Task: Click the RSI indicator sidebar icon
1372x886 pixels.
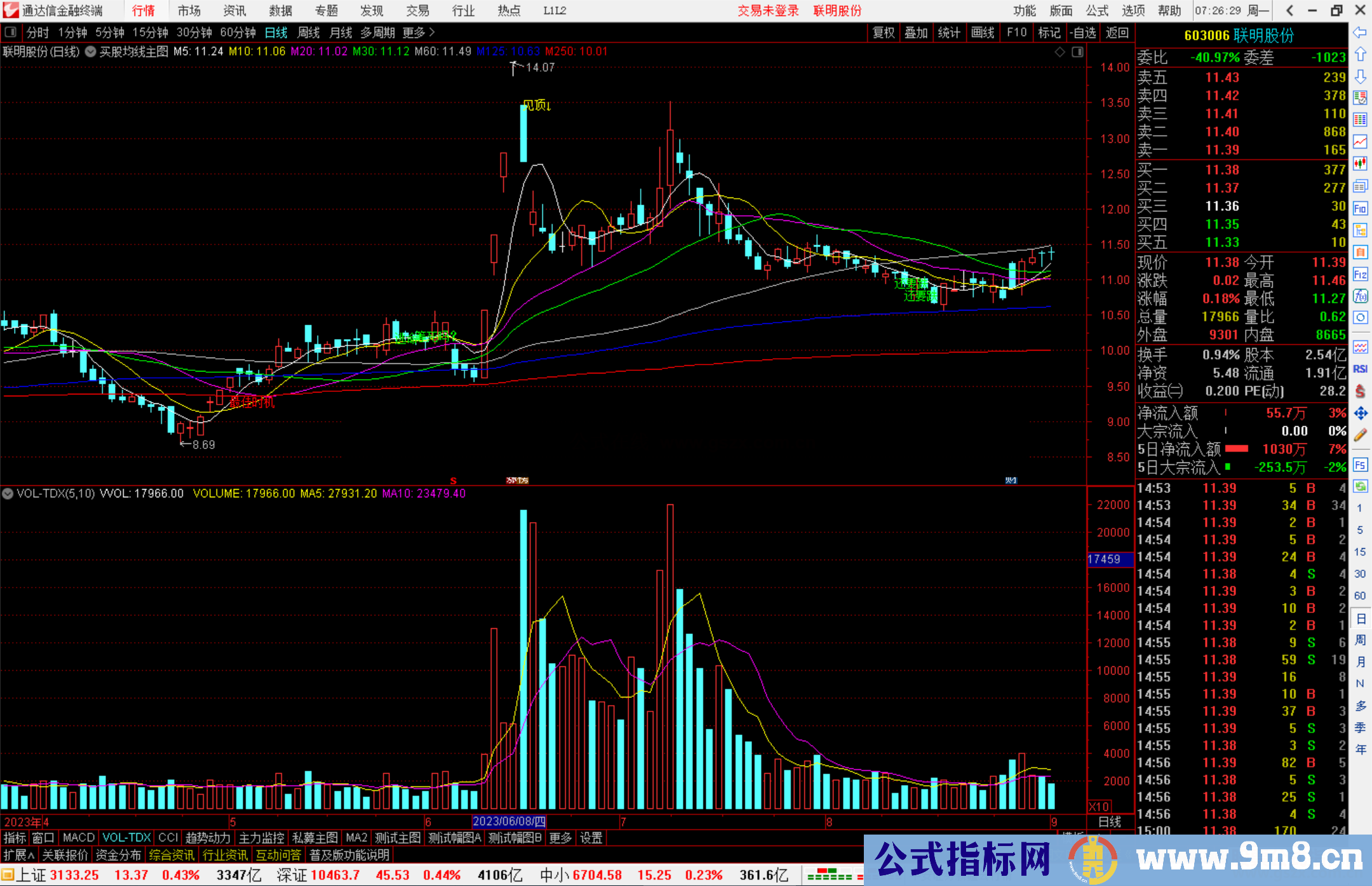Action: (1360, 369)
